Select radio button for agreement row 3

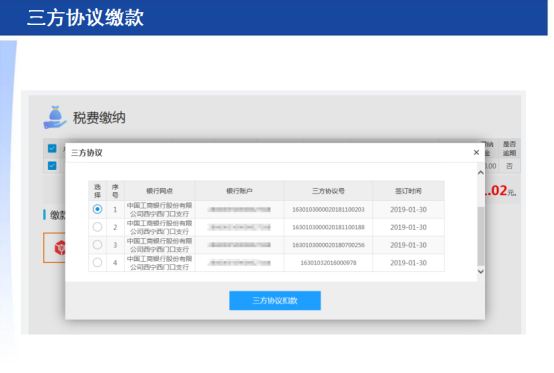(x=98, y=244)
